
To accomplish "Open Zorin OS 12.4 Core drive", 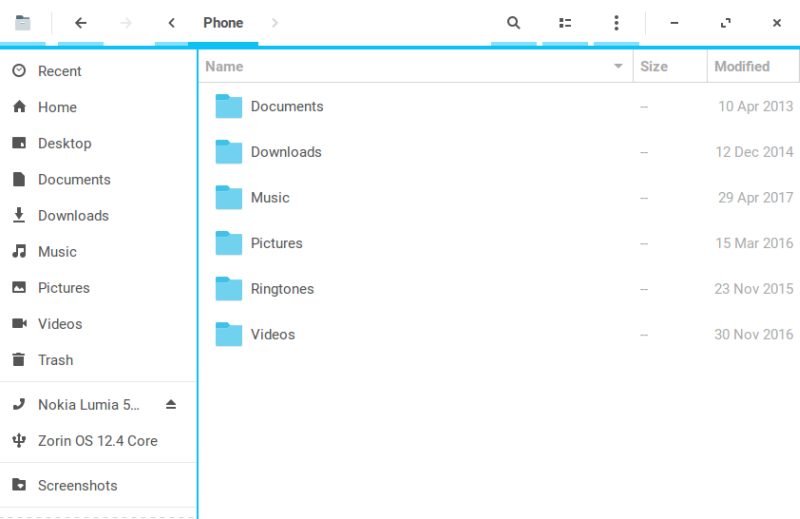I will [x=98, y=441].
